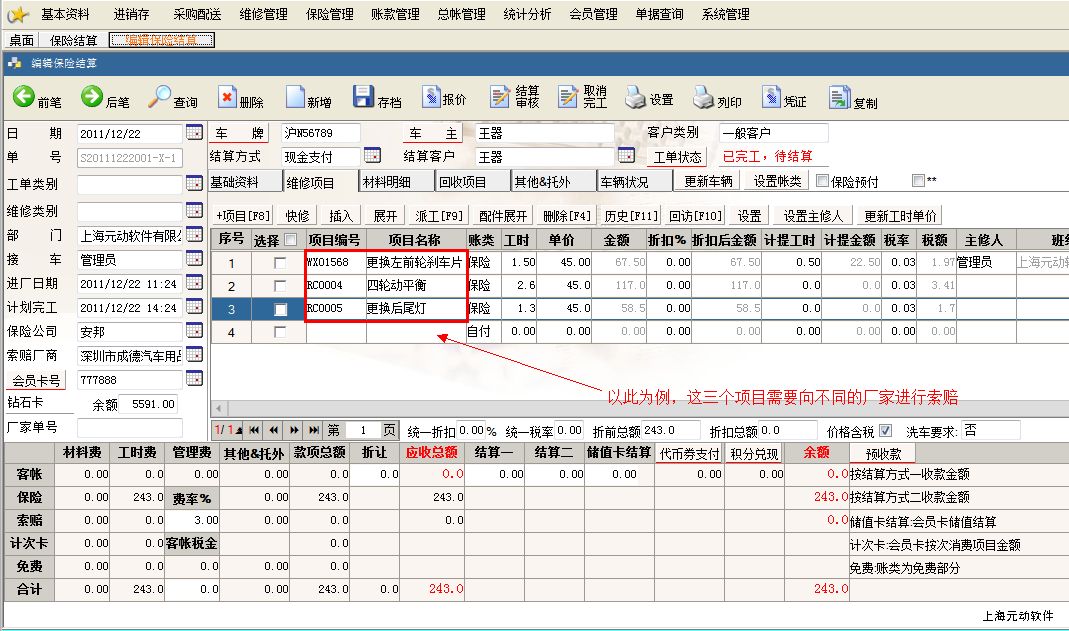Image resolution: width=1069 pixels, height=631 pixels.
Task: Tick the checkbox in row 1 (WX01568)
Action: [281, 263]
